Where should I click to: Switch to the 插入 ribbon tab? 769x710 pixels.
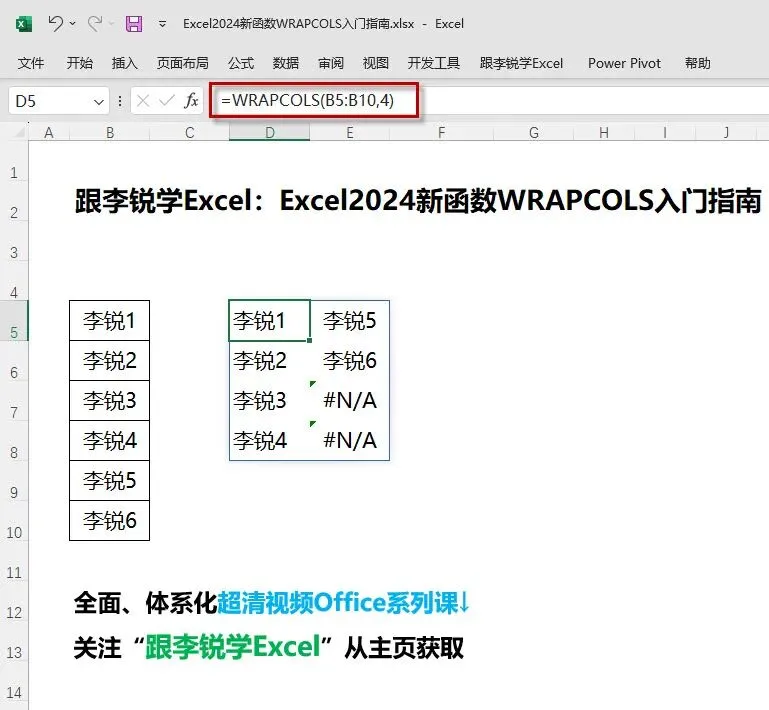click(x=125, y=63)
